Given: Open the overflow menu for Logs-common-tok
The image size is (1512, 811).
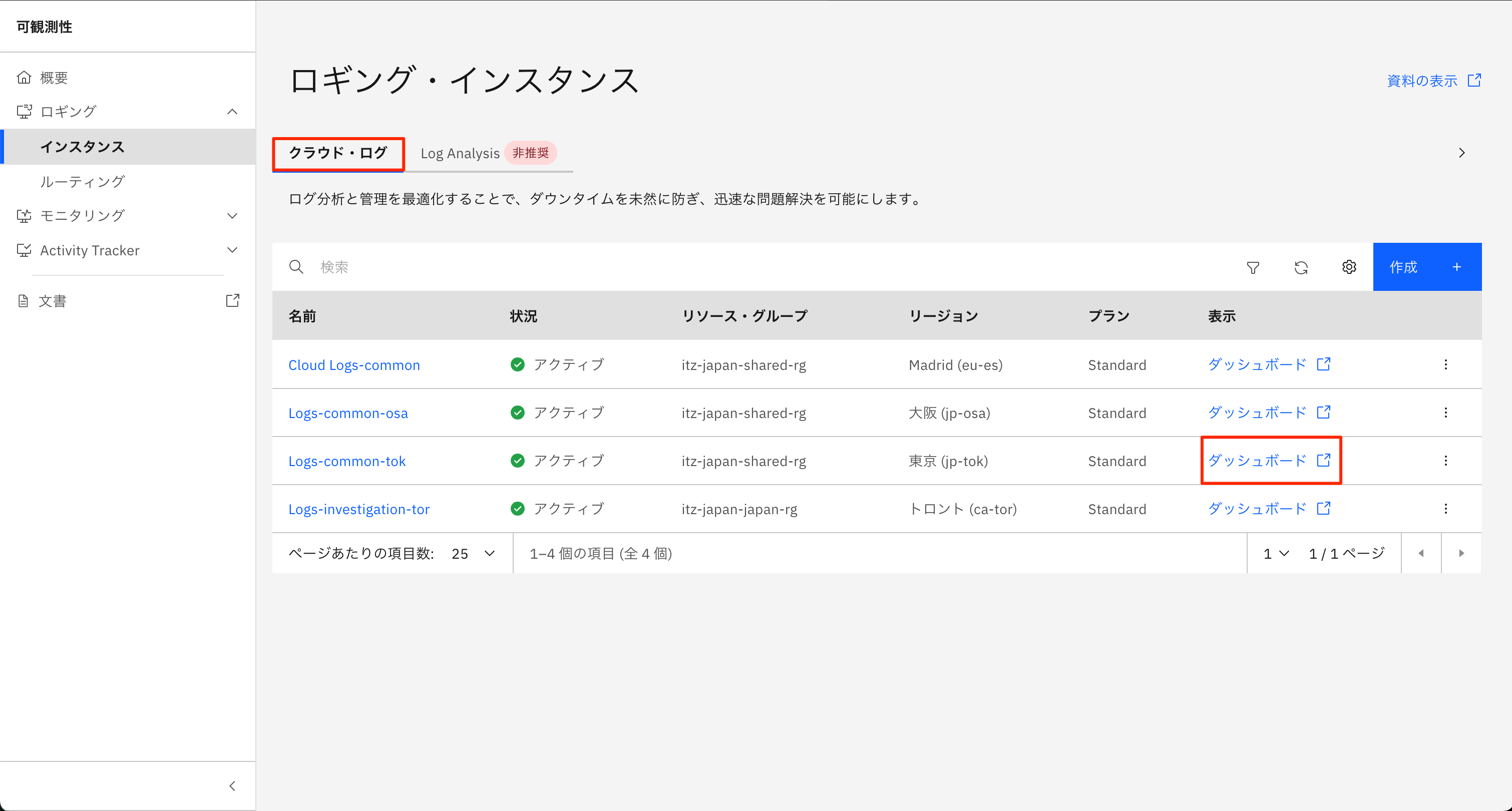Looking at the screenshot, I should coord(1446,460).
